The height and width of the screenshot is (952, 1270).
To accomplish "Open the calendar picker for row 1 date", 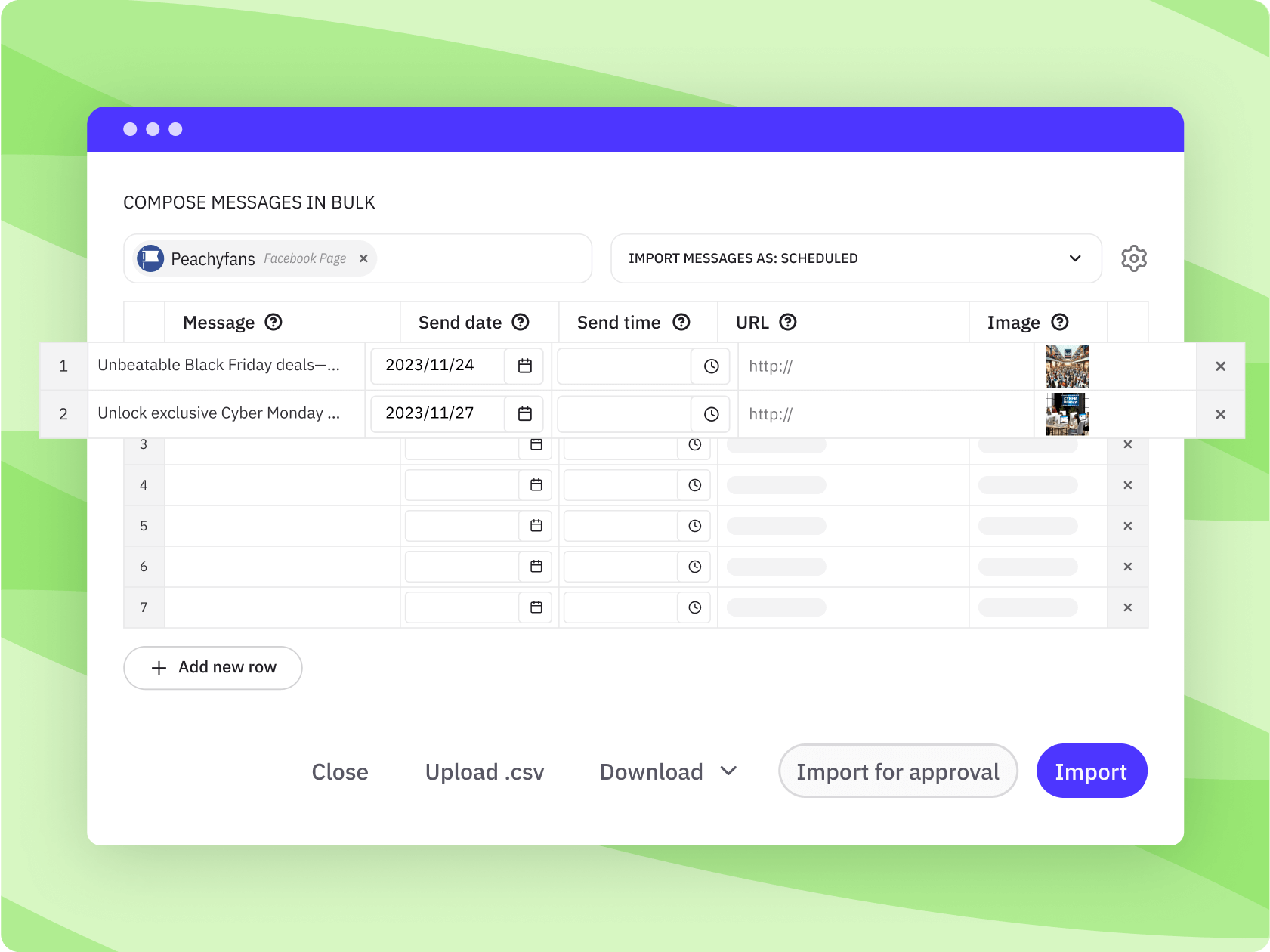I will [x=524, y=366].
